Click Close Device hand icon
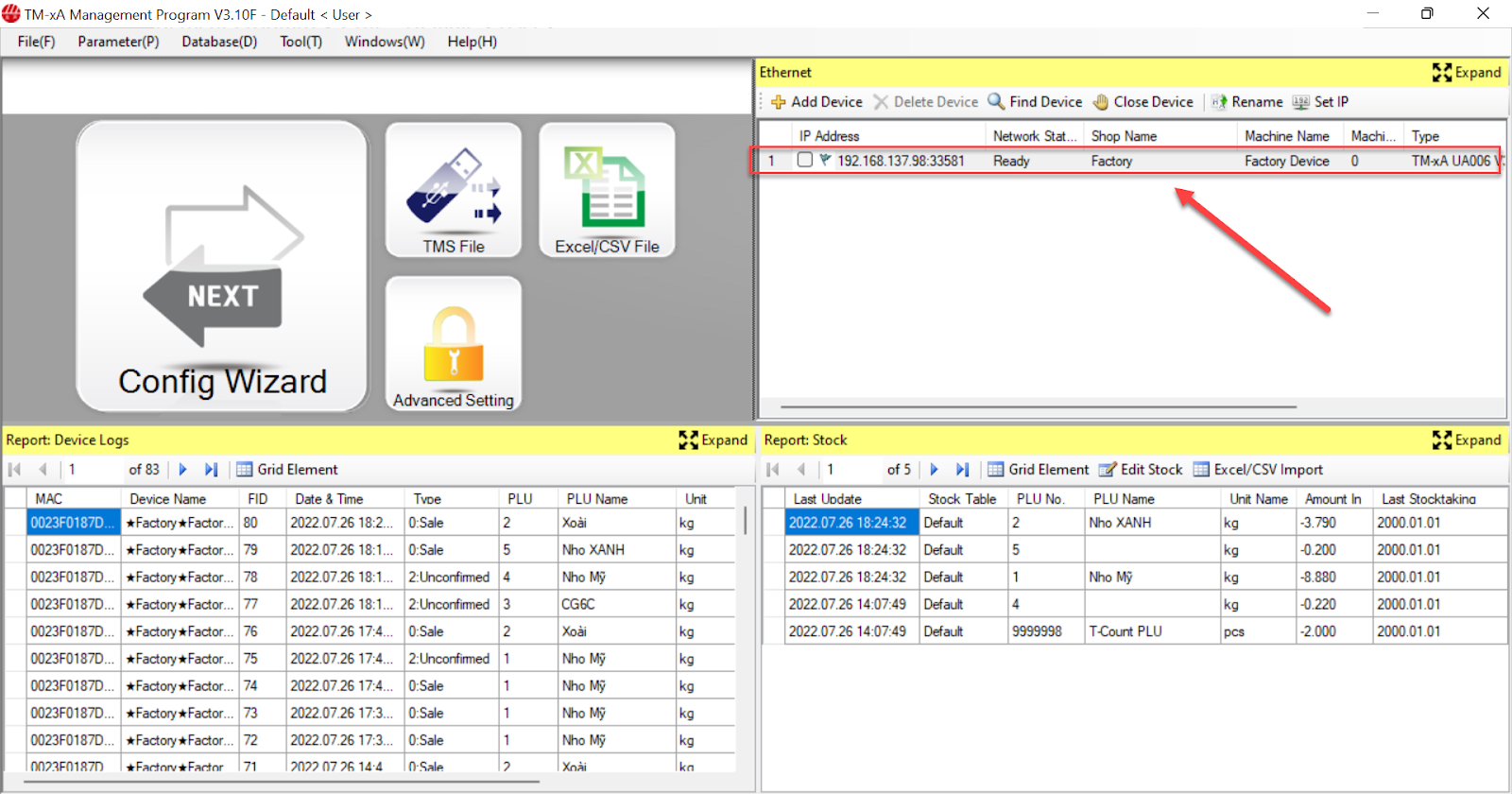1512x794 pixels. pyautogui.click(x=1143, y=102)
